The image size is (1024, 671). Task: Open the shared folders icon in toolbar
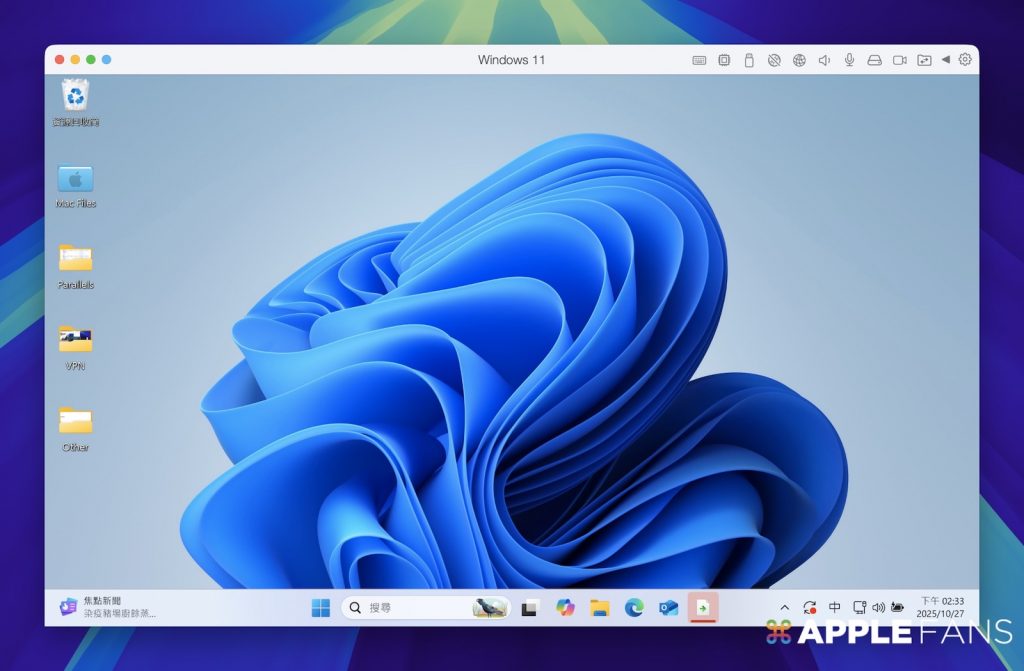coord(924,60)
